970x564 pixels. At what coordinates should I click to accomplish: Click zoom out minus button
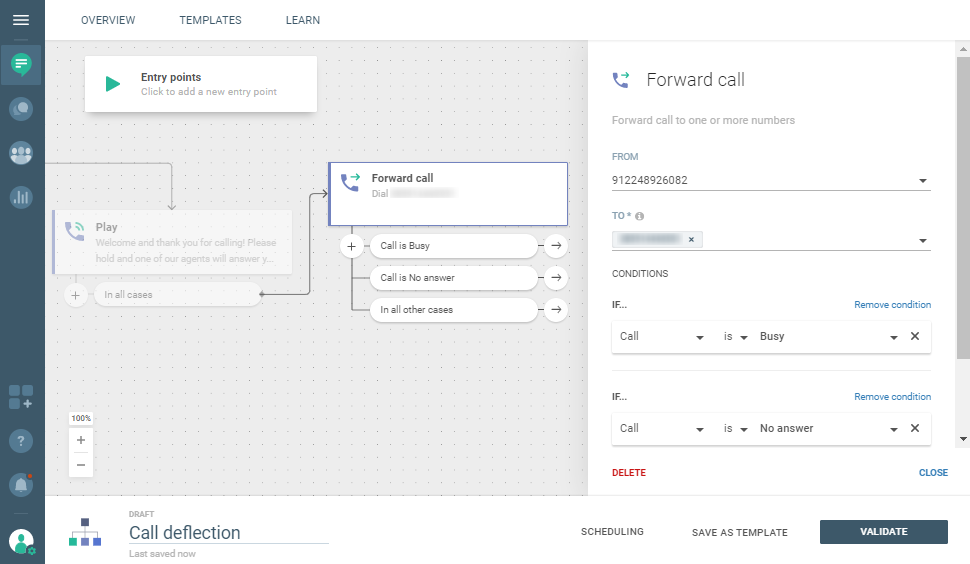pos(81,465)
